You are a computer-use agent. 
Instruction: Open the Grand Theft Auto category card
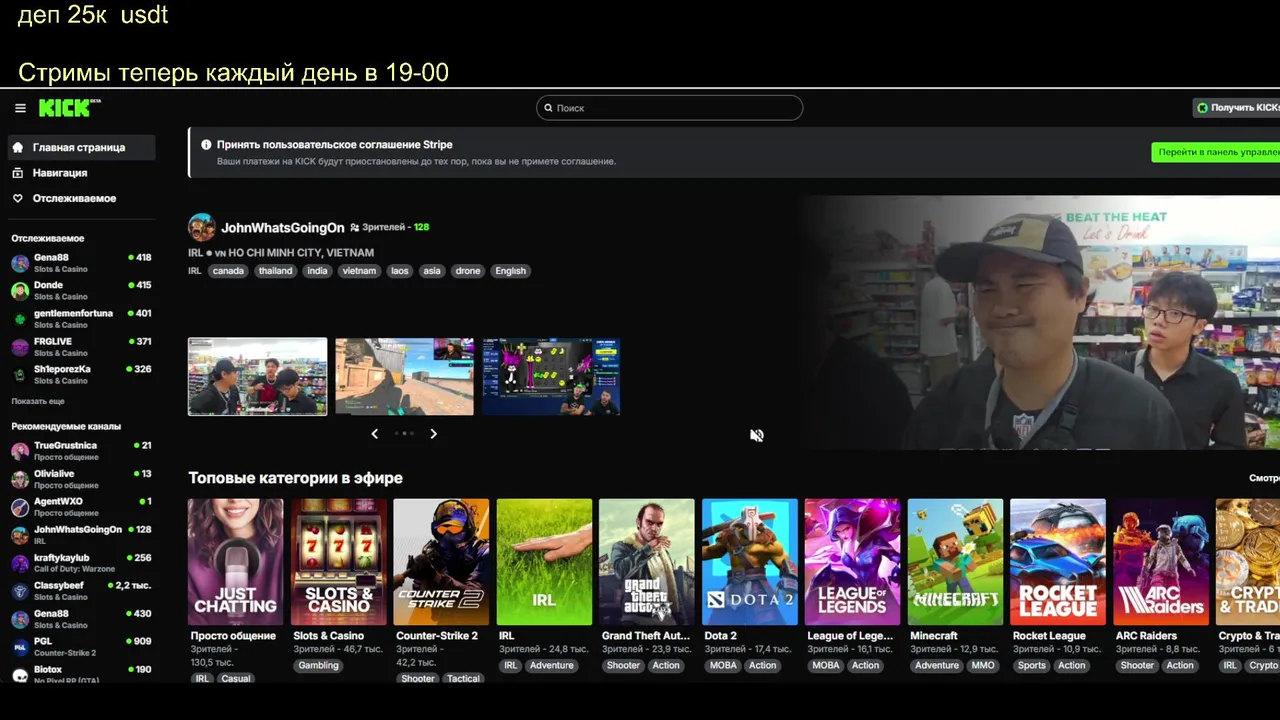coord(647,562)
